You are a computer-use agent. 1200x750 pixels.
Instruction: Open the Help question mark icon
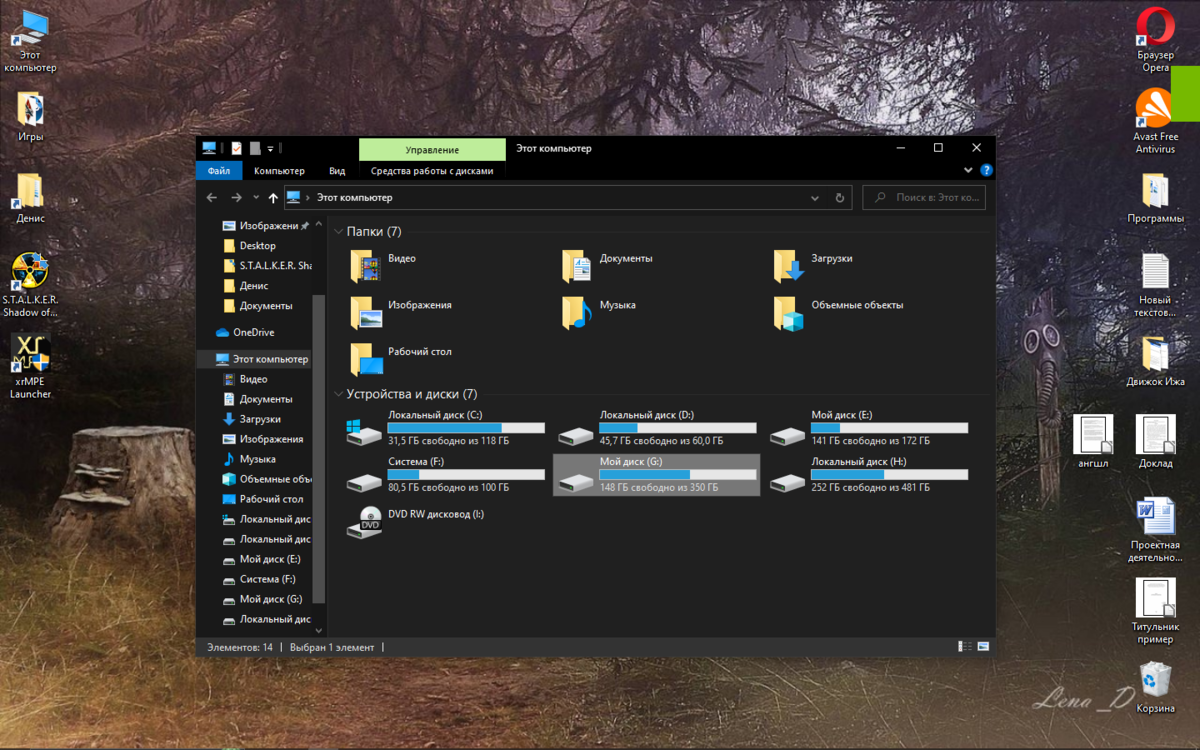click(987, 171)
